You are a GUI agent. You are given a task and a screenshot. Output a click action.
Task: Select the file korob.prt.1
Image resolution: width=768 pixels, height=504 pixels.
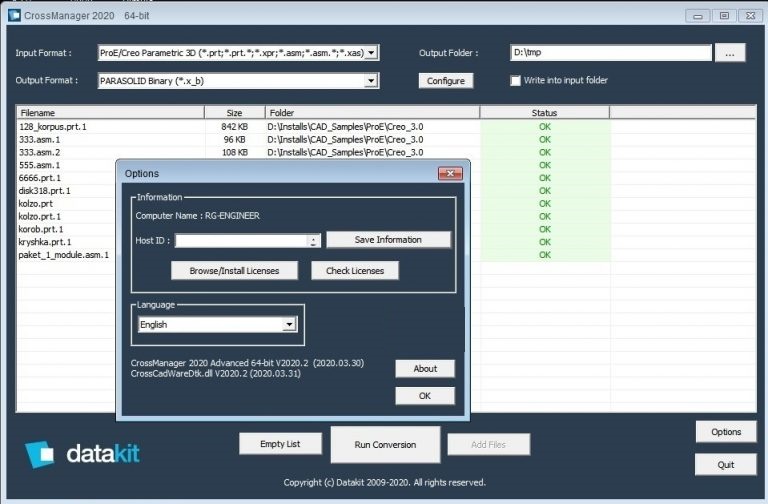pos(41,229)
